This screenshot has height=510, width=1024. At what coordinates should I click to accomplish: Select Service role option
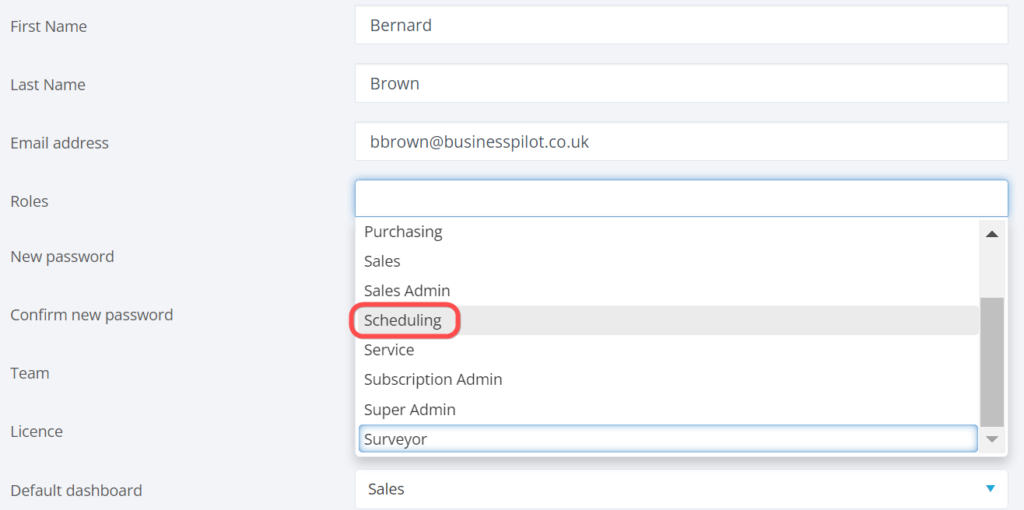point(389,350)
